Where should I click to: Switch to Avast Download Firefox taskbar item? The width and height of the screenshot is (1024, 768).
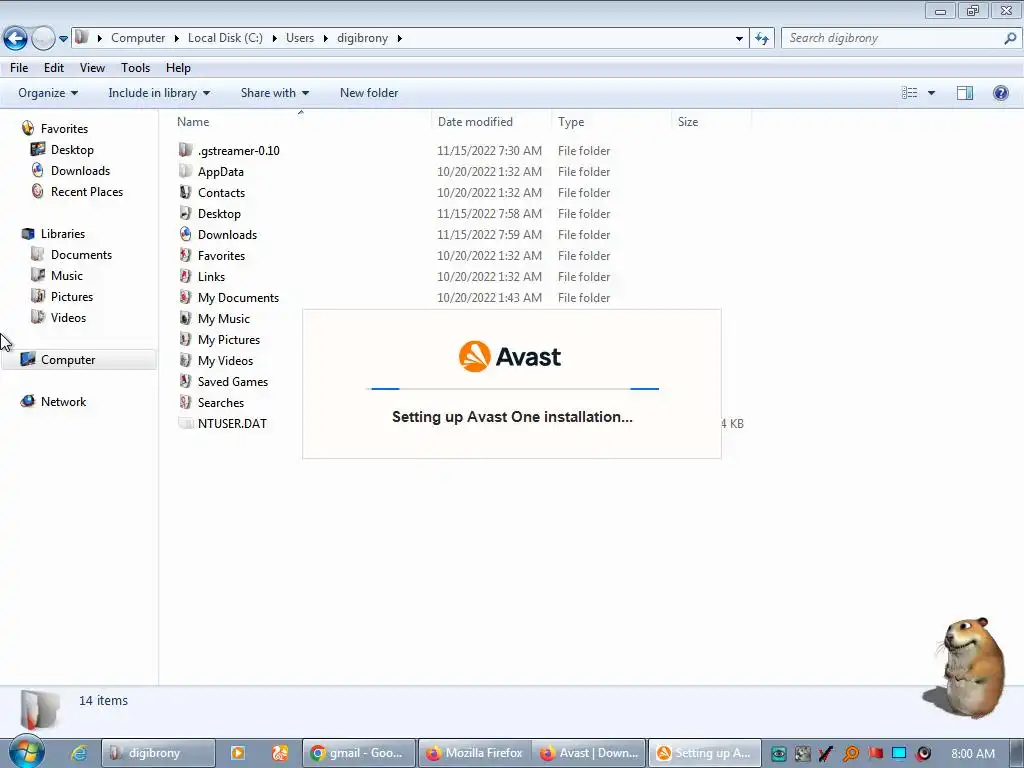pos(589,753)
